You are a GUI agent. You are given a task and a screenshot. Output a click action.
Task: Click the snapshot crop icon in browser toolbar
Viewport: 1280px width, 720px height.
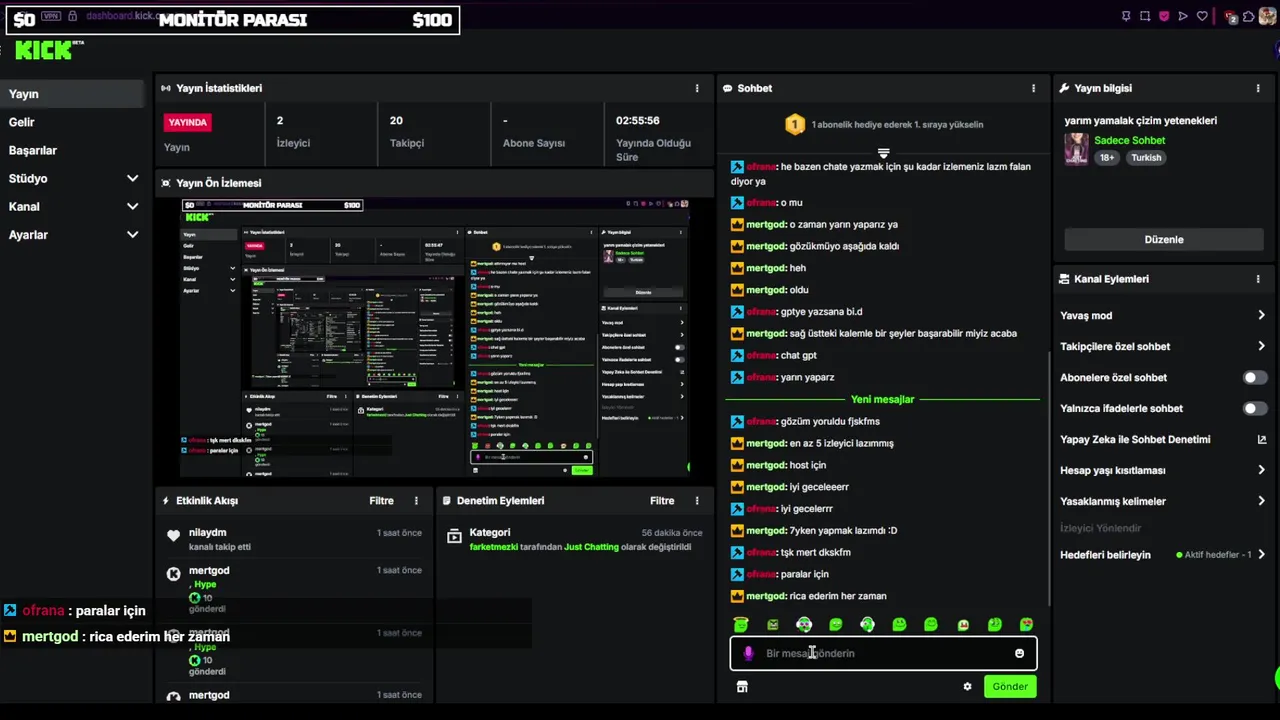1145,16
